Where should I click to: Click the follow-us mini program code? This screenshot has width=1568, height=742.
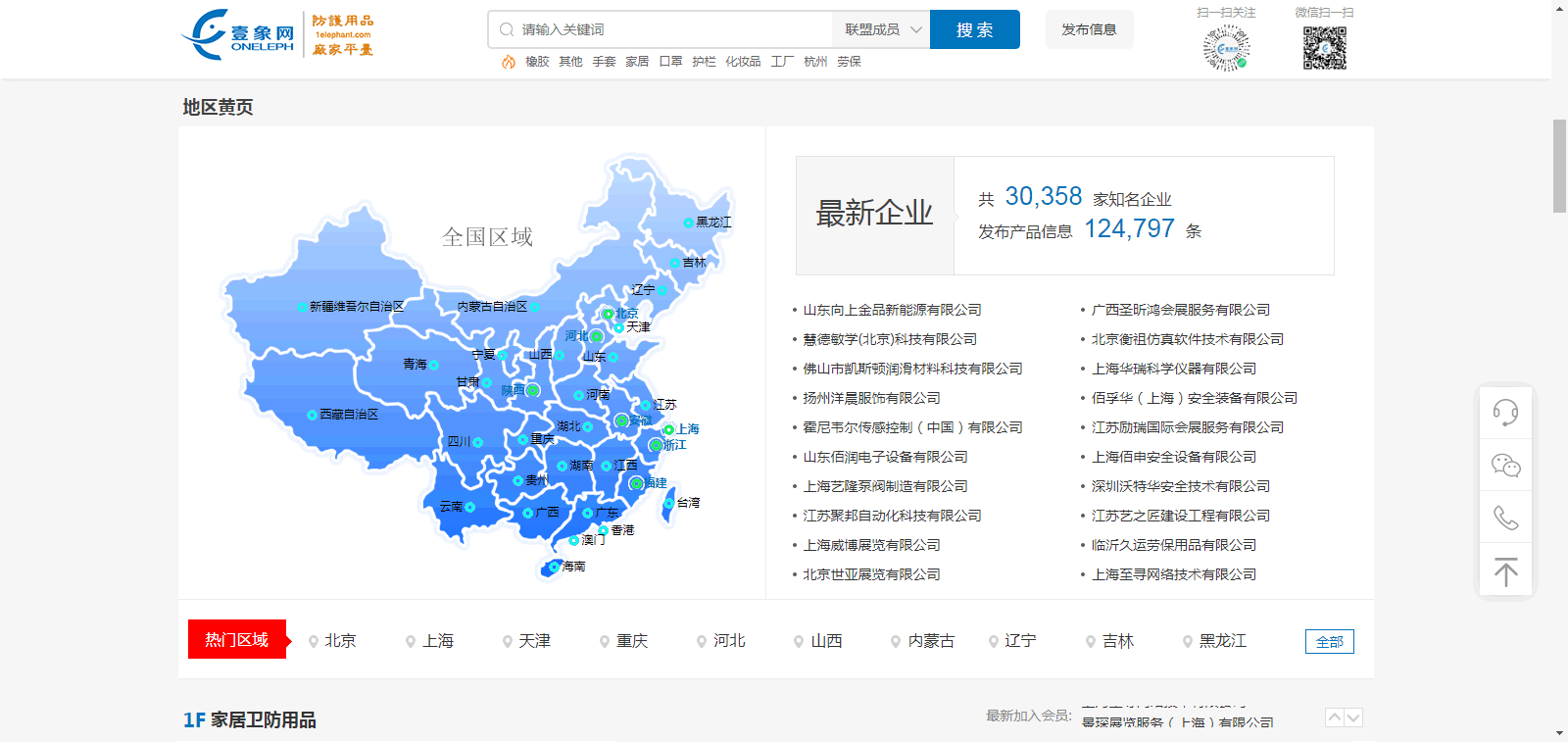(x=1226, y=48)
